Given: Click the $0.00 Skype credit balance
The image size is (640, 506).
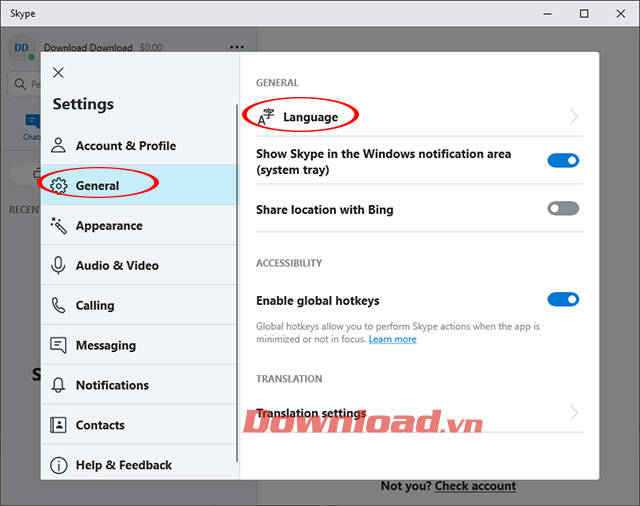Looking at the screenshot, I should point(151,48).
